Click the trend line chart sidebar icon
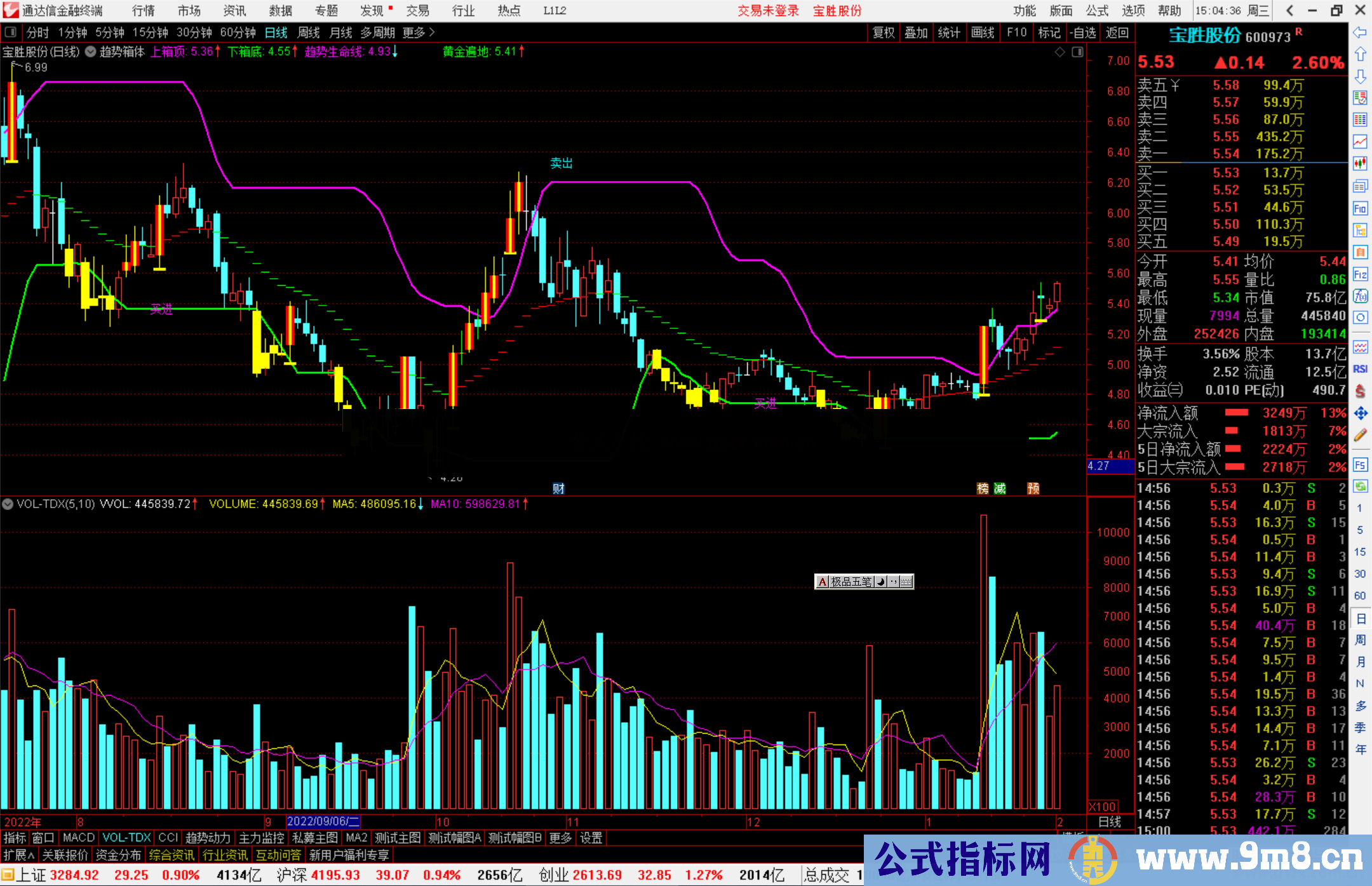 coord(1360,141)
